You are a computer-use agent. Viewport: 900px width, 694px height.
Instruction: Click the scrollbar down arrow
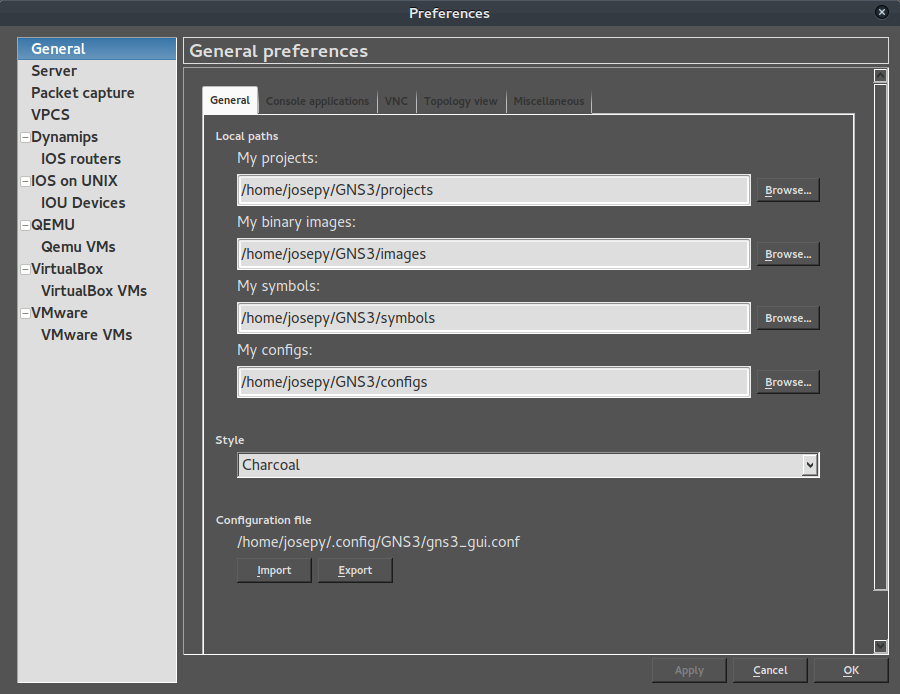[x=880, y=646]
